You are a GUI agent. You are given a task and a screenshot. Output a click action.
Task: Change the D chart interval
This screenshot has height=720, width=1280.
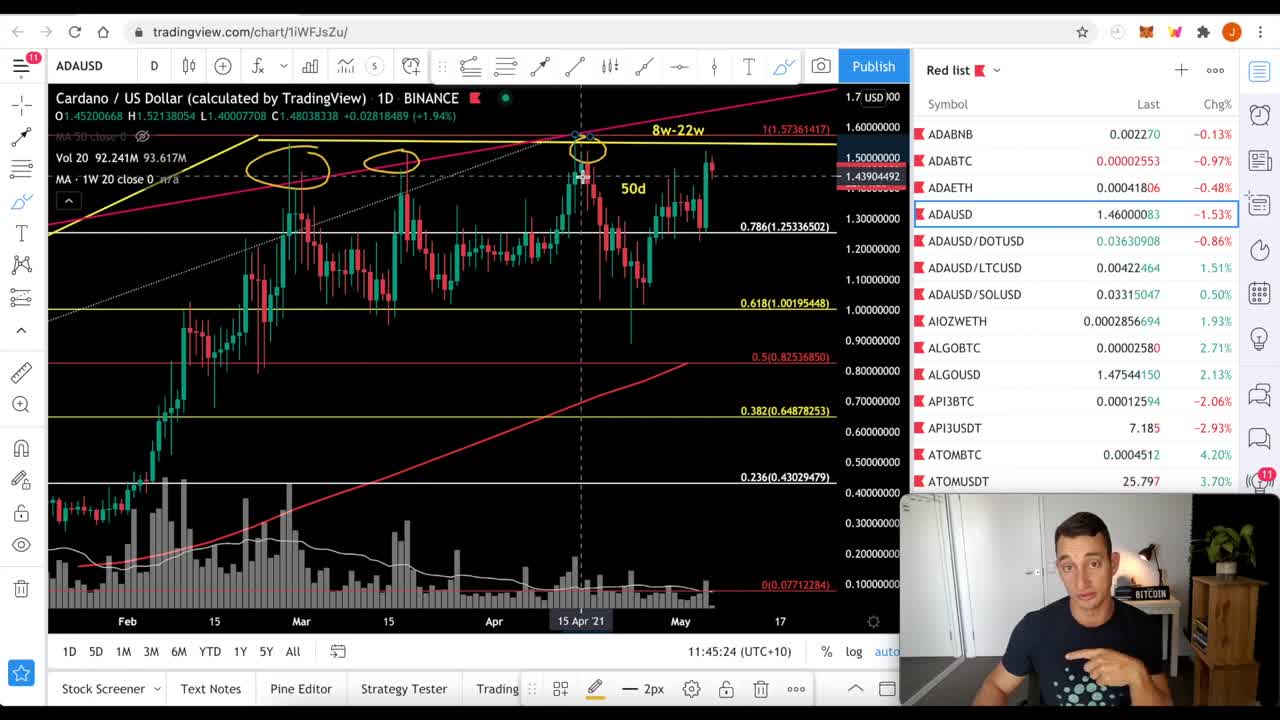pyautogui.click(x=154, y=66)
